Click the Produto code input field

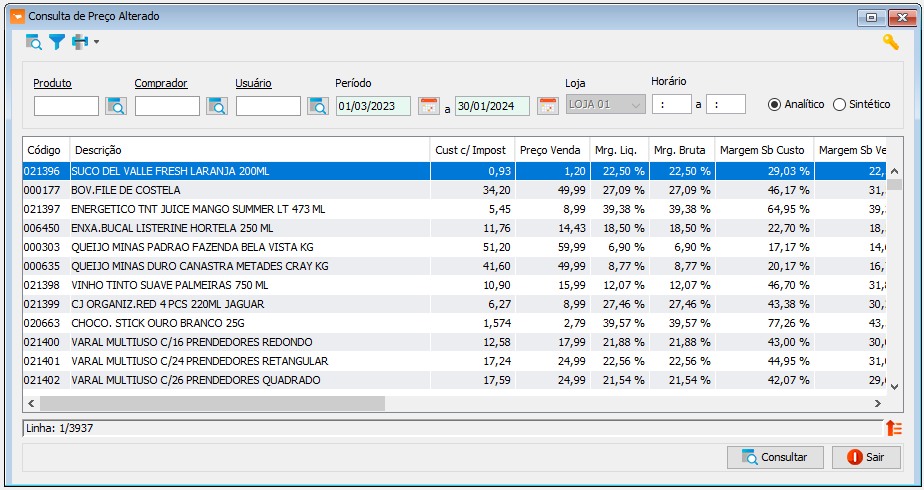tap(66, 106)
